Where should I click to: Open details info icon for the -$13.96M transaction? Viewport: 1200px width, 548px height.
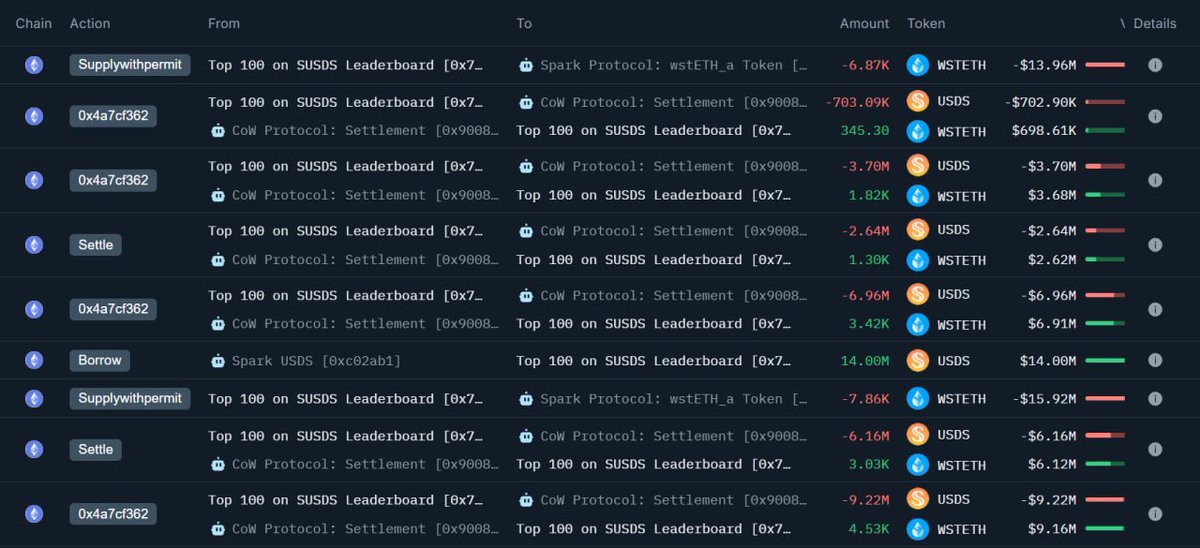[x=1155, y=65]
